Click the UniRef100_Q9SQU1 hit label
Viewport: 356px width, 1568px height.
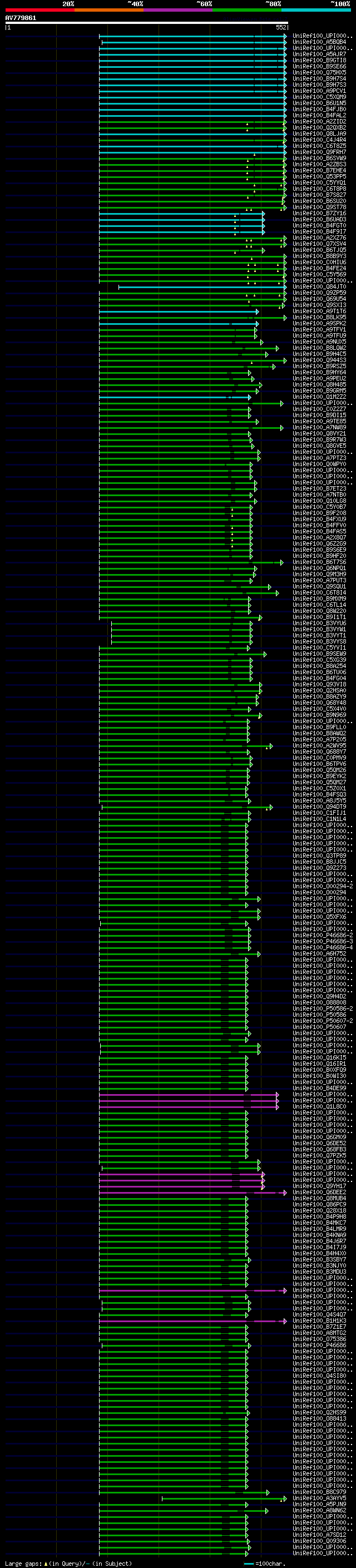319,587
